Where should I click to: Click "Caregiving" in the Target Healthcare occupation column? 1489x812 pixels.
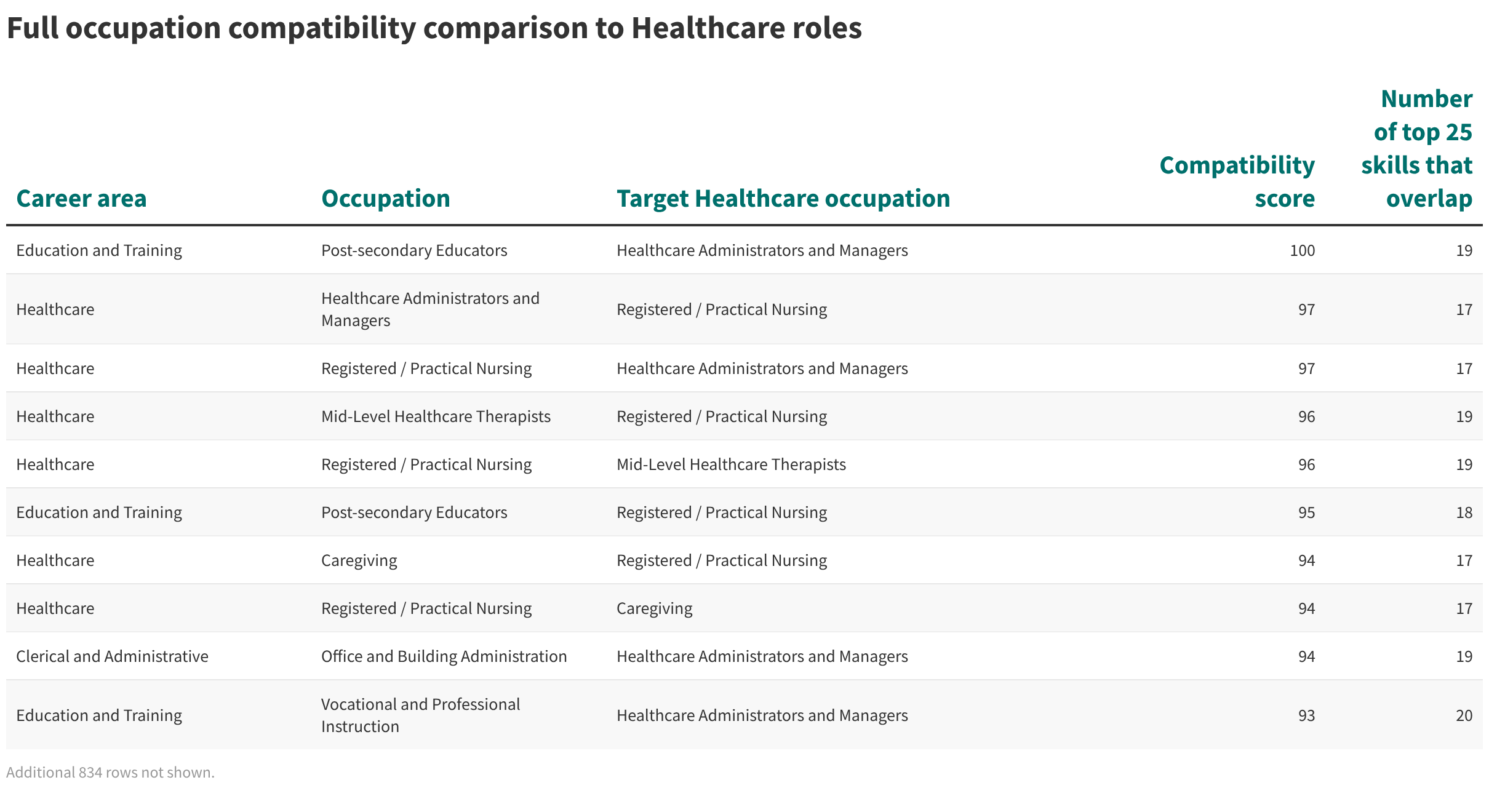(x=654, y=608)
